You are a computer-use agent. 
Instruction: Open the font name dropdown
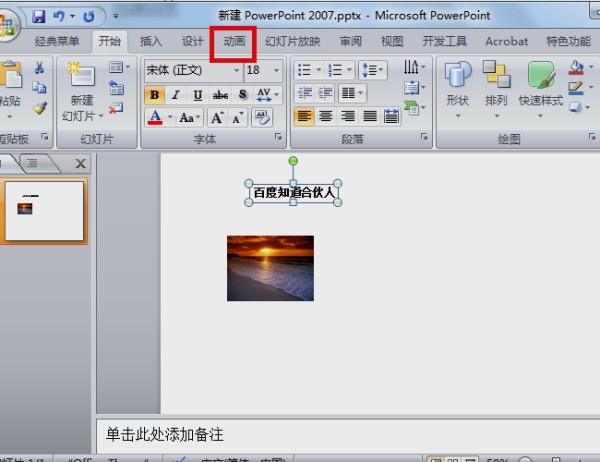[x=192, y=70]
